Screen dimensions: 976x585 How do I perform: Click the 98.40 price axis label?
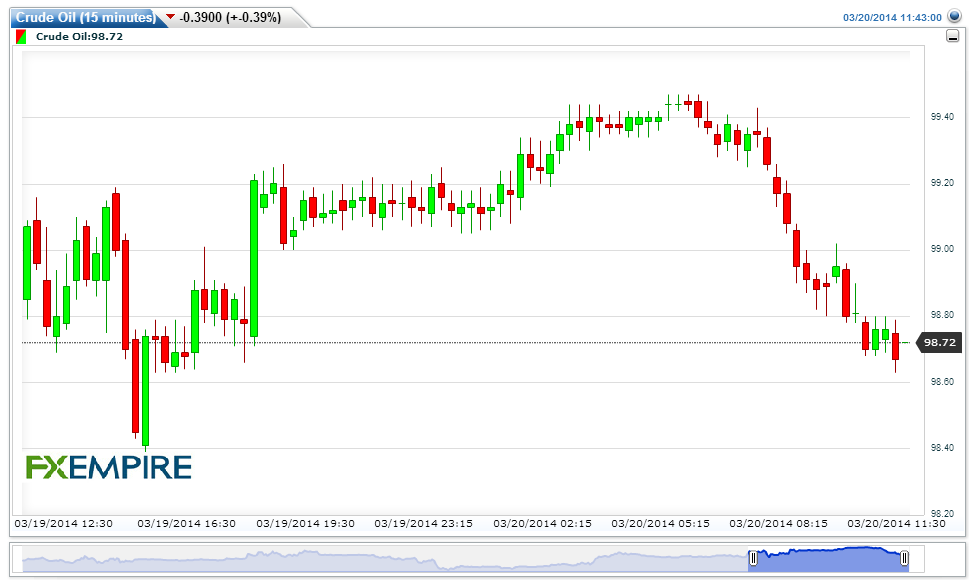(x=942, y=447)
